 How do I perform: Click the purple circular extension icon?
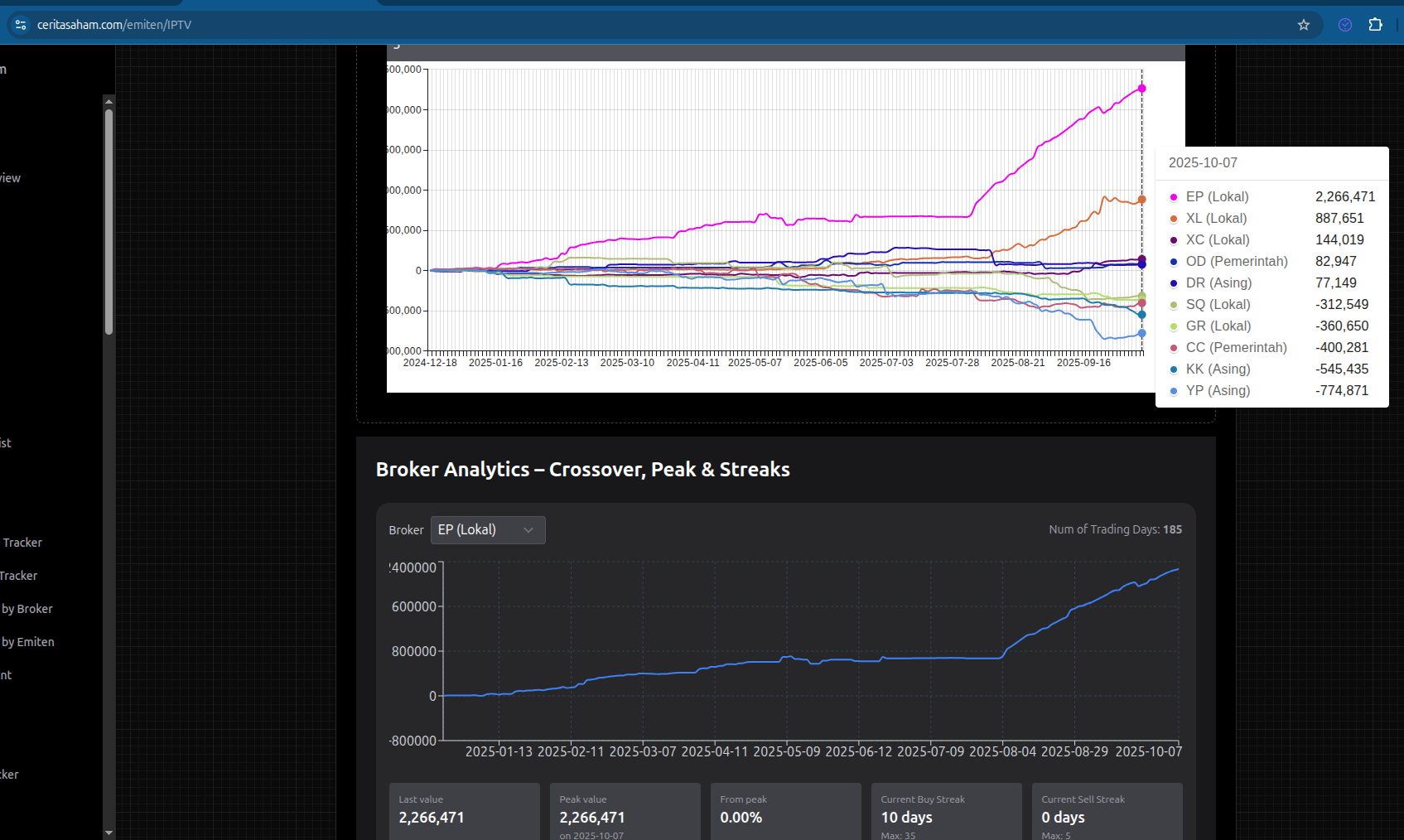click(1345, 25)
